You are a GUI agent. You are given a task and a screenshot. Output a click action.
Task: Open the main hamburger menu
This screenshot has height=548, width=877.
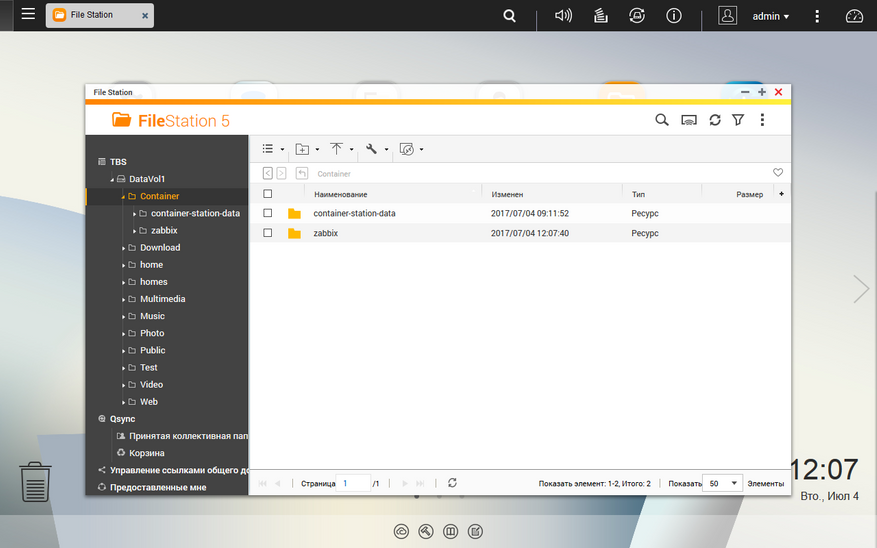click(28, 14)
